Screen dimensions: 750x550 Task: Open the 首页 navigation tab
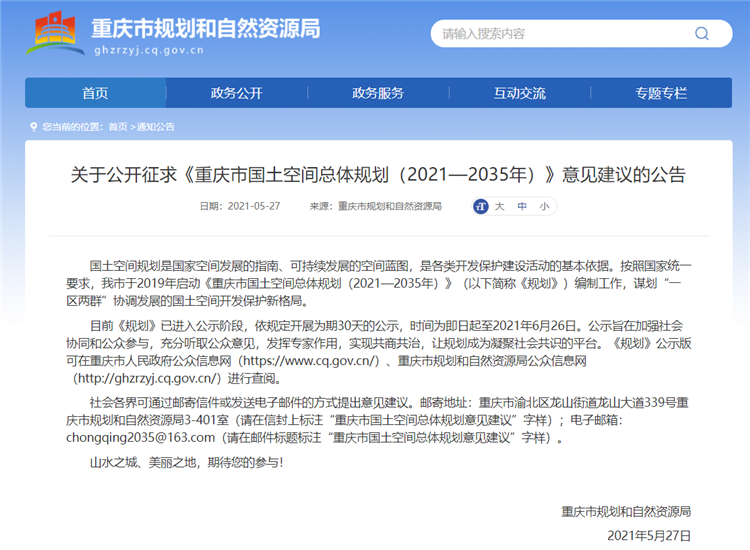pos(96,93)
